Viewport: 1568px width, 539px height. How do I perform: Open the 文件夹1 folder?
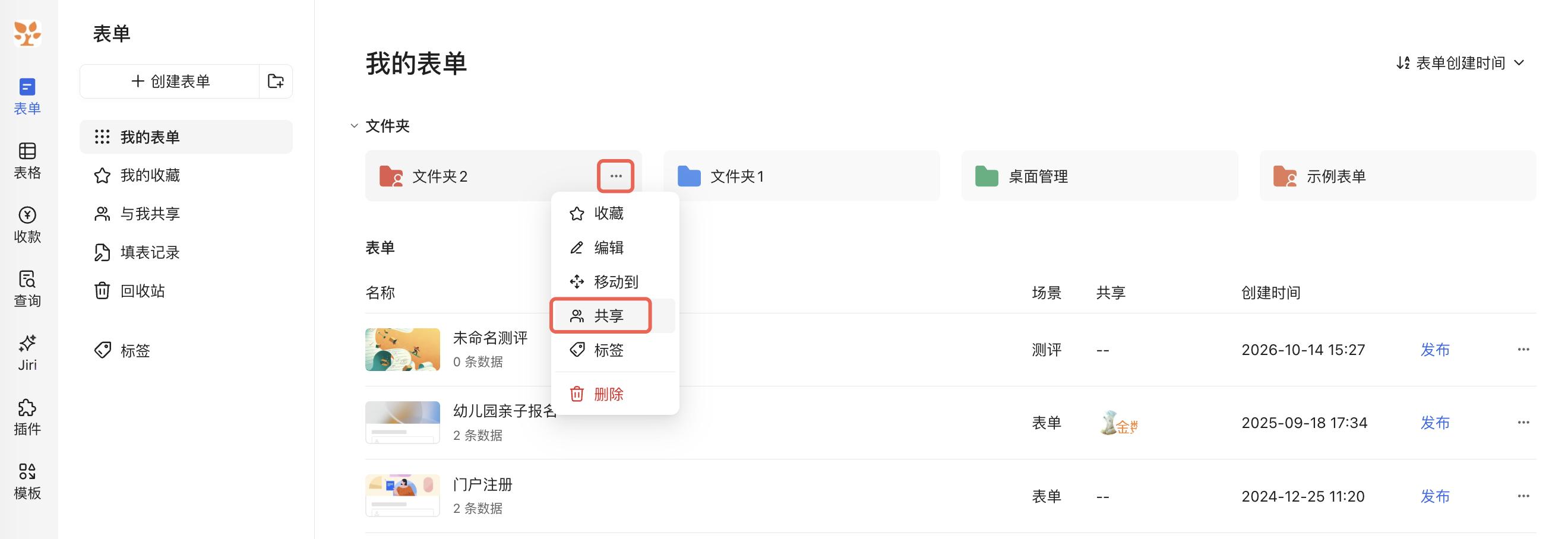coord(801,176)
